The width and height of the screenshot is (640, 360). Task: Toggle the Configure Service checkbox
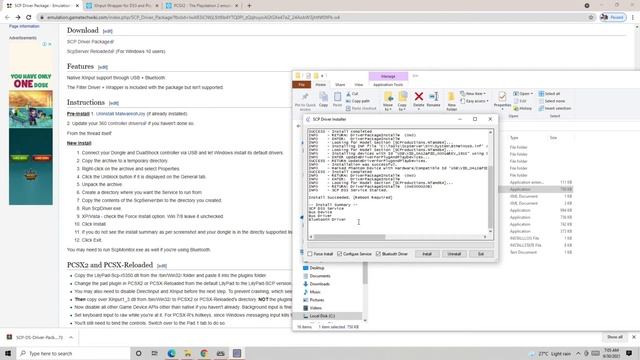click(339, 254)
